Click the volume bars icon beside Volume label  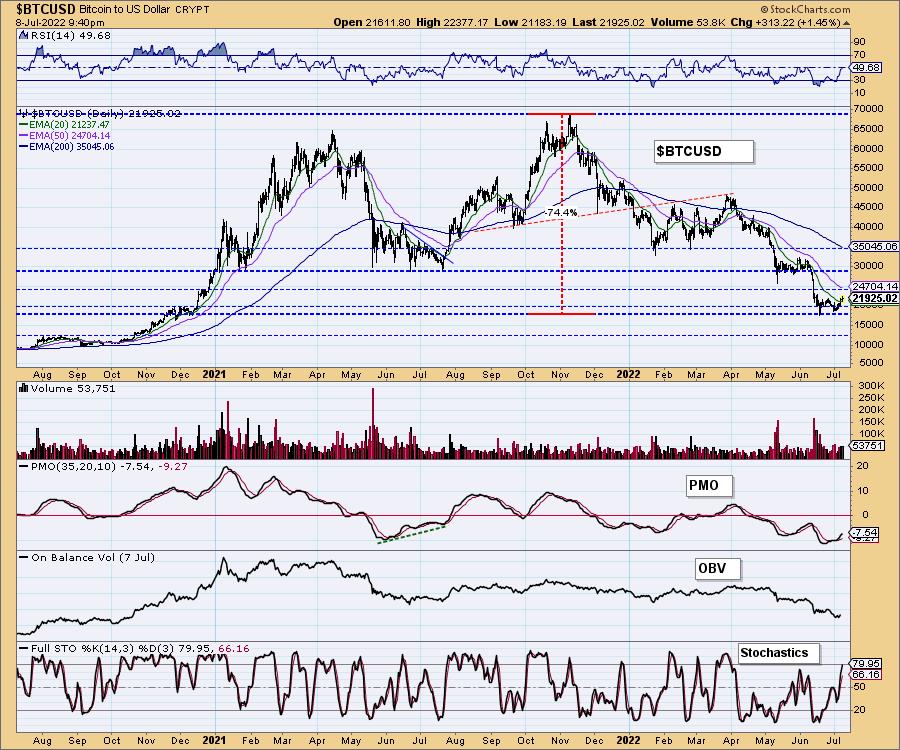24,388
